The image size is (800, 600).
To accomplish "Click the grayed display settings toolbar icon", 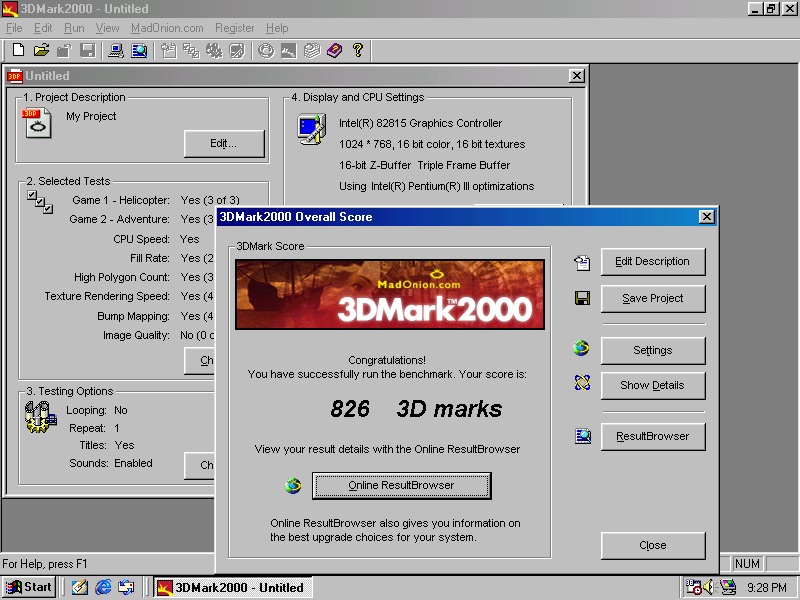I will [237, 50].
